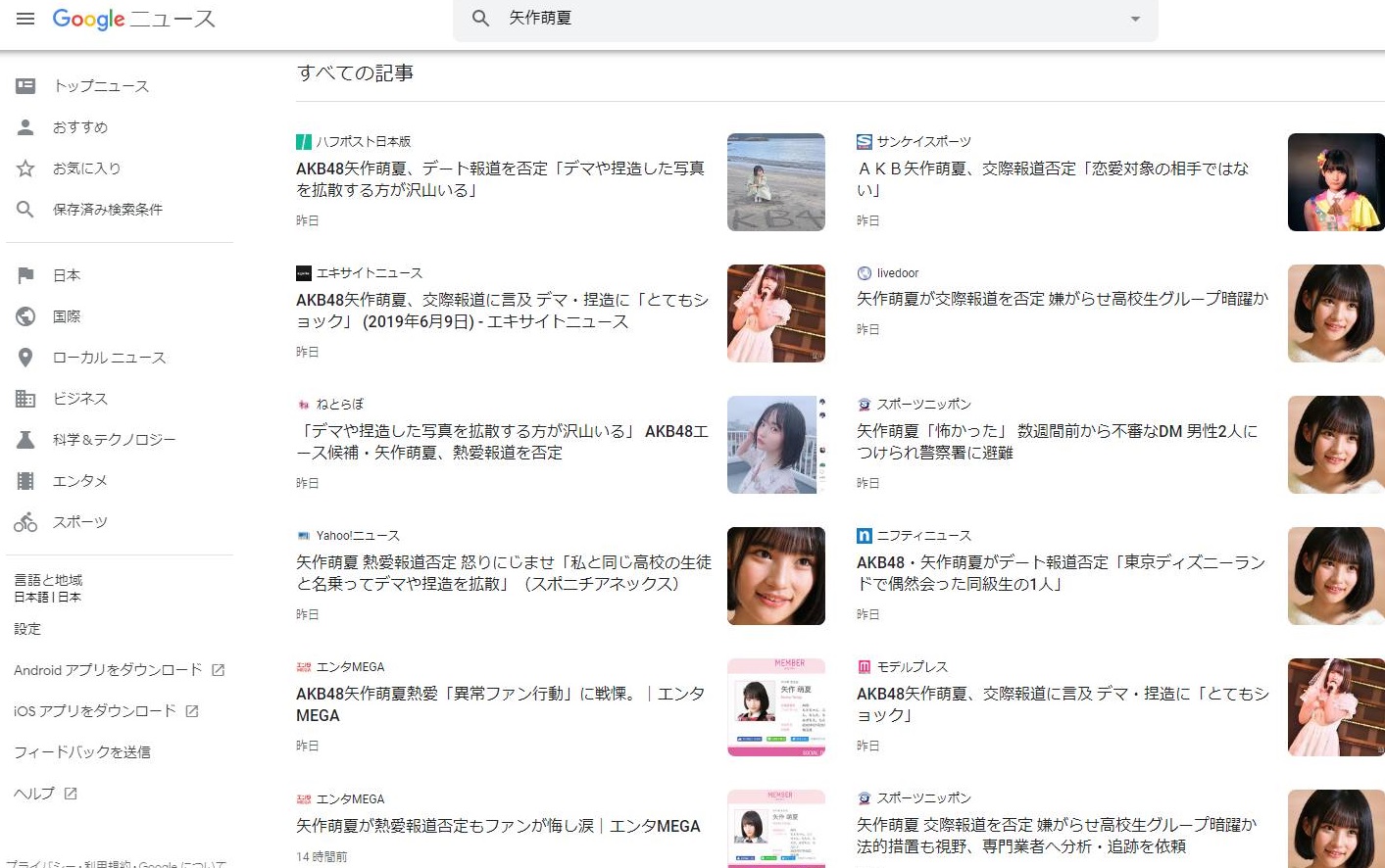Click the 14 時間前 timestamp
Screen dimensions: 1385x868
[x=322, y=857]
